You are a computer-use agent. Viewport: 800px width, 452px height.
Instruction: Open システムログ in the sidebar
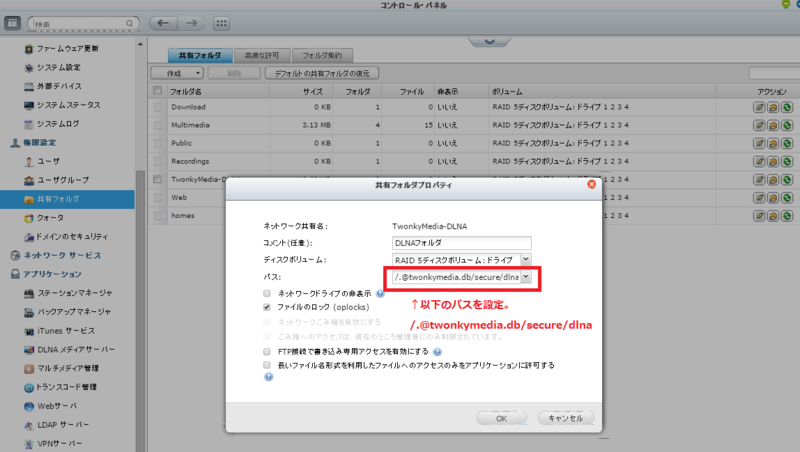(52, 124)
